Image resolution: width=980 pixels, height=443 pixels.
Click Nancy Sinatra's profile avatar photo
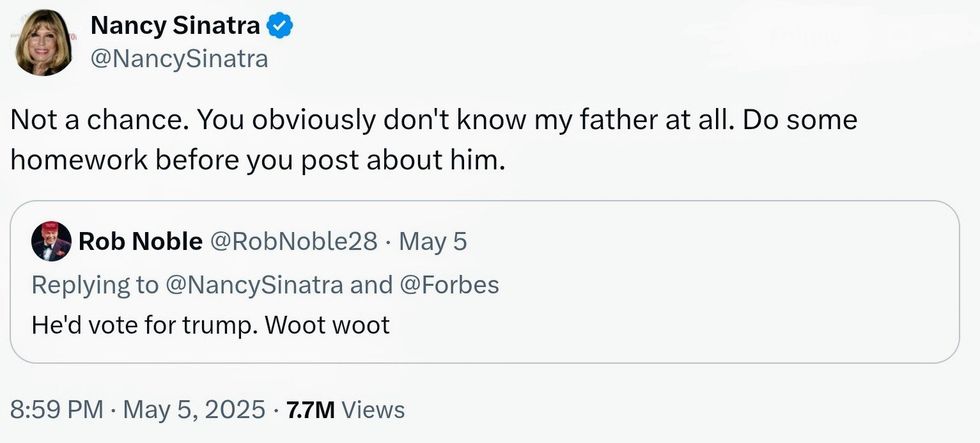[x=44, y=42]
